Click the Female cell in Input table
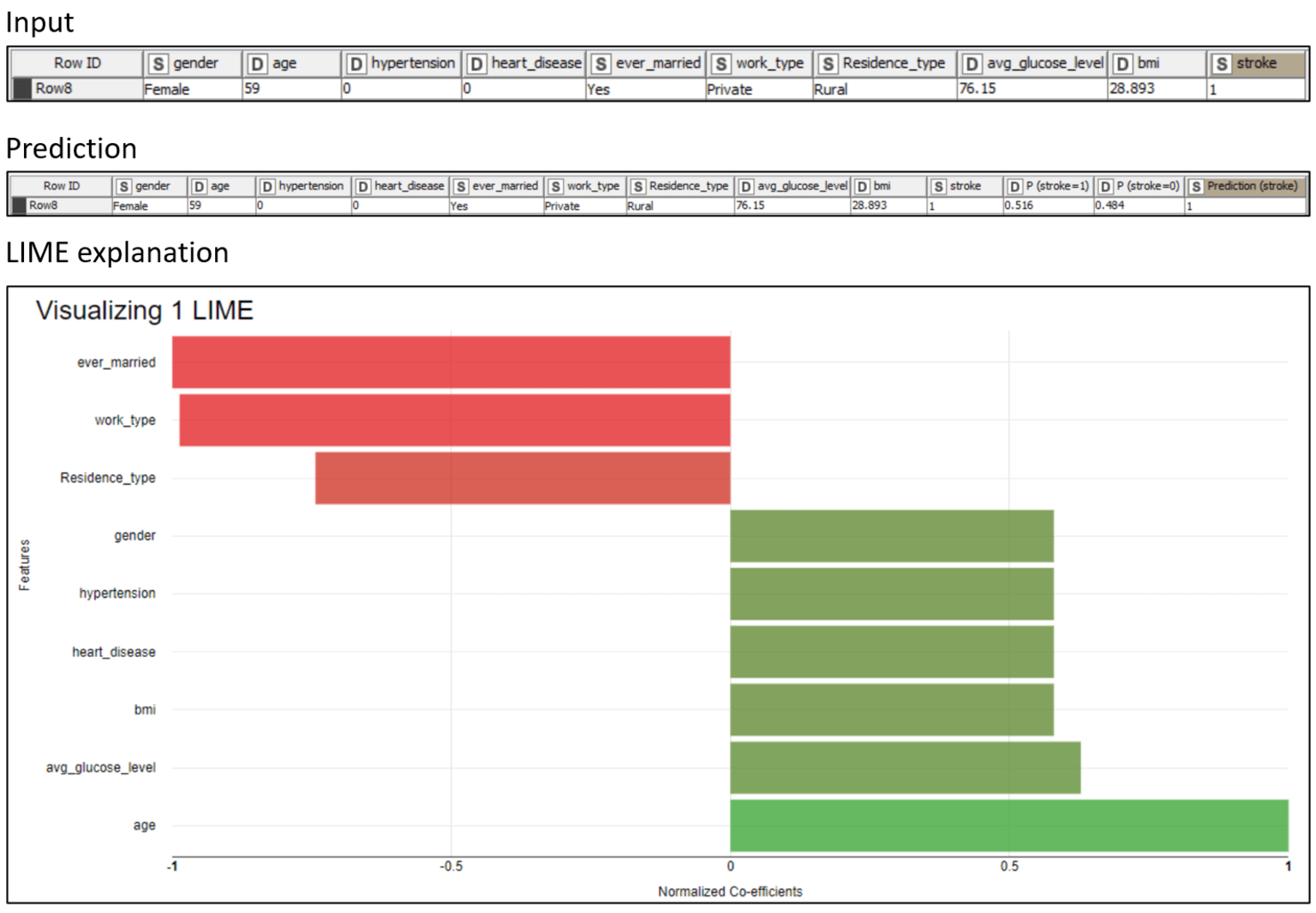The height and width of the screenshot is (913, 1316). pos(193,89)
